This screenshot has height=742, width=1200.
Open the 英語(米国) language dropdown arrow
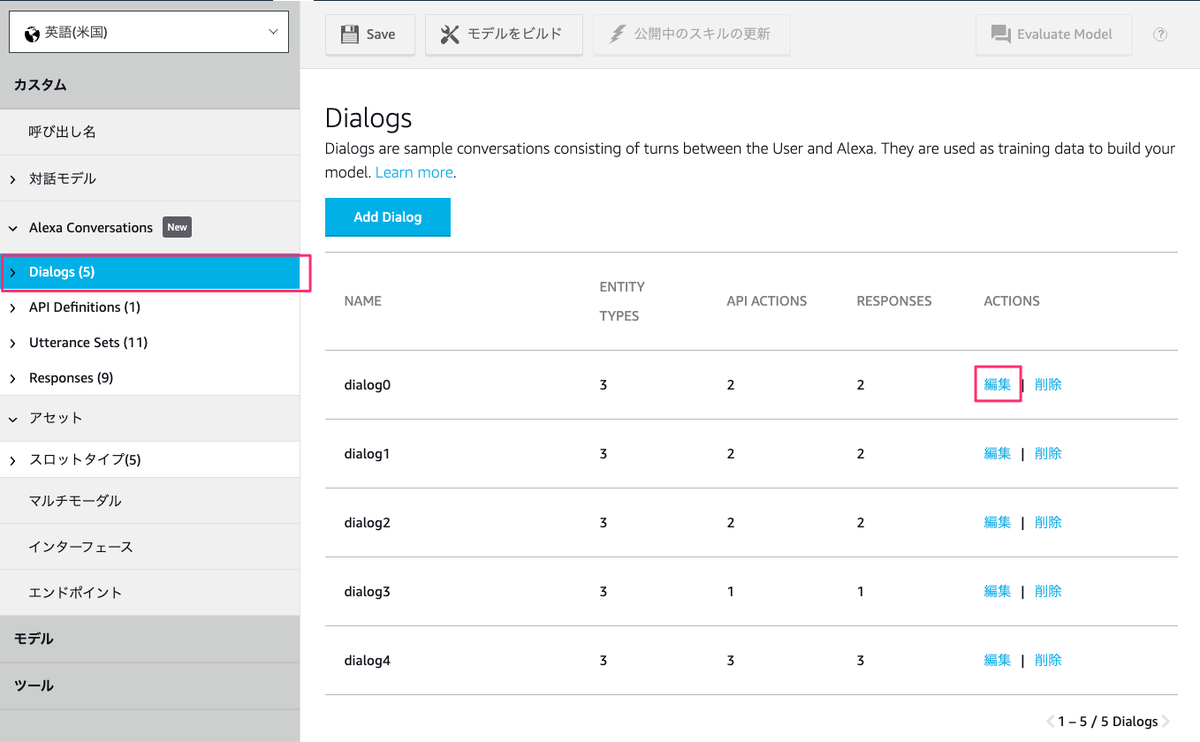click(x=274, y=32)
